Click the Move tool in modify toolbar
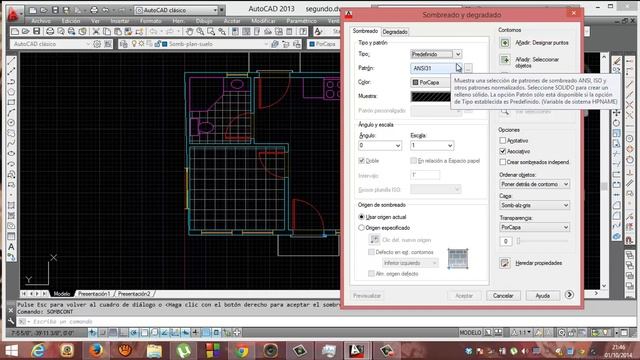The image size is (640, 360). pos(617,113)
